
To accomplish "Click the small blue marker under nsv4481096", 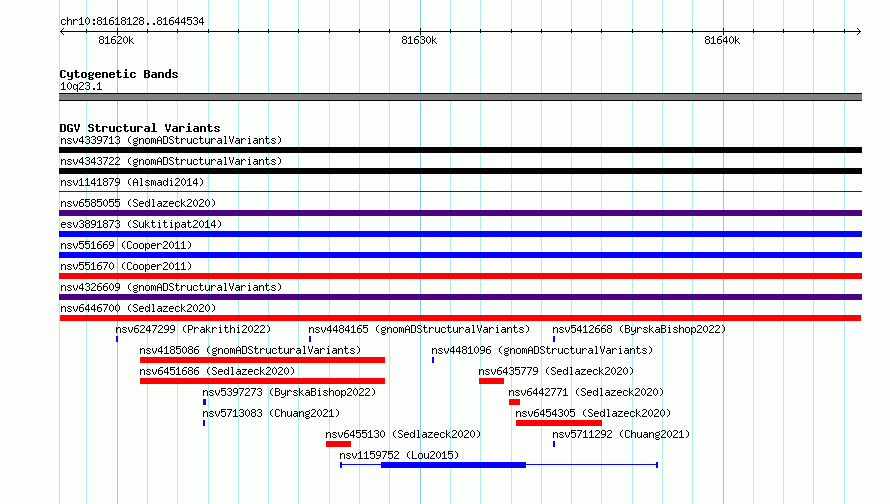I will [433, 360].
